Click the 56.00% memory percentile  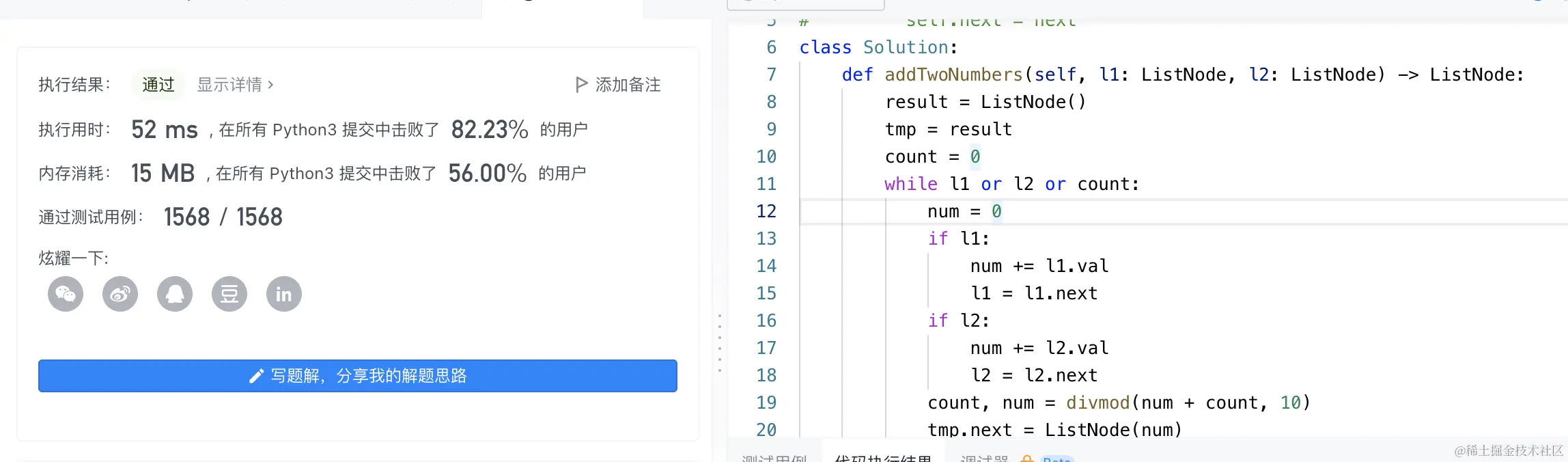(488, 173)
